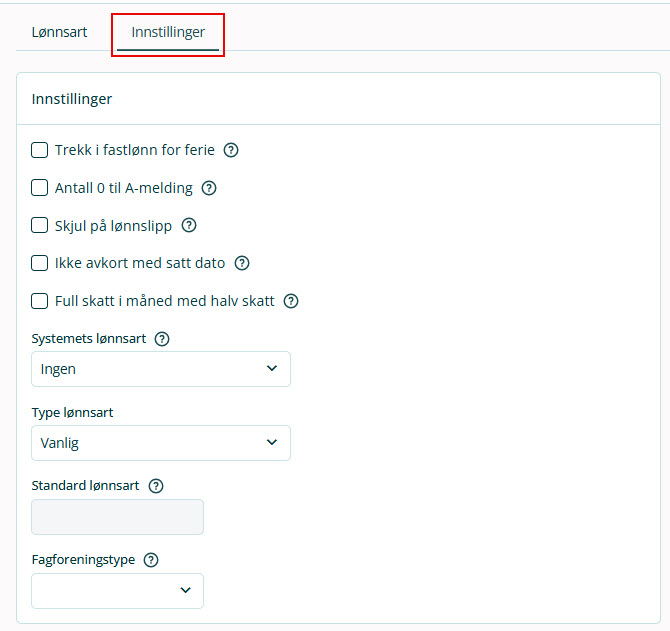Click the Innstillinger panel heading
This screenshot has width=670, height=631.
click(x=72, y=99)
